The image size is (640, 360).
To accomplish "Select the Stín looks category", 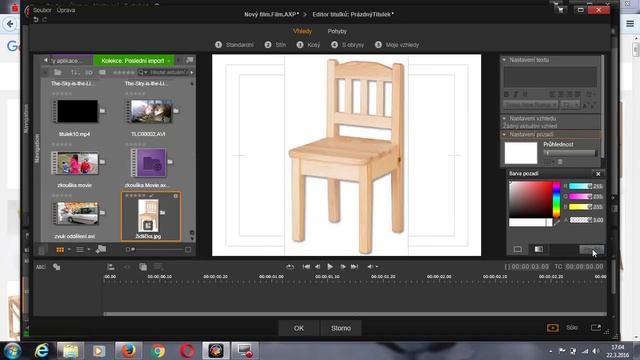I will pyautogui.click(x=275, y=45).
